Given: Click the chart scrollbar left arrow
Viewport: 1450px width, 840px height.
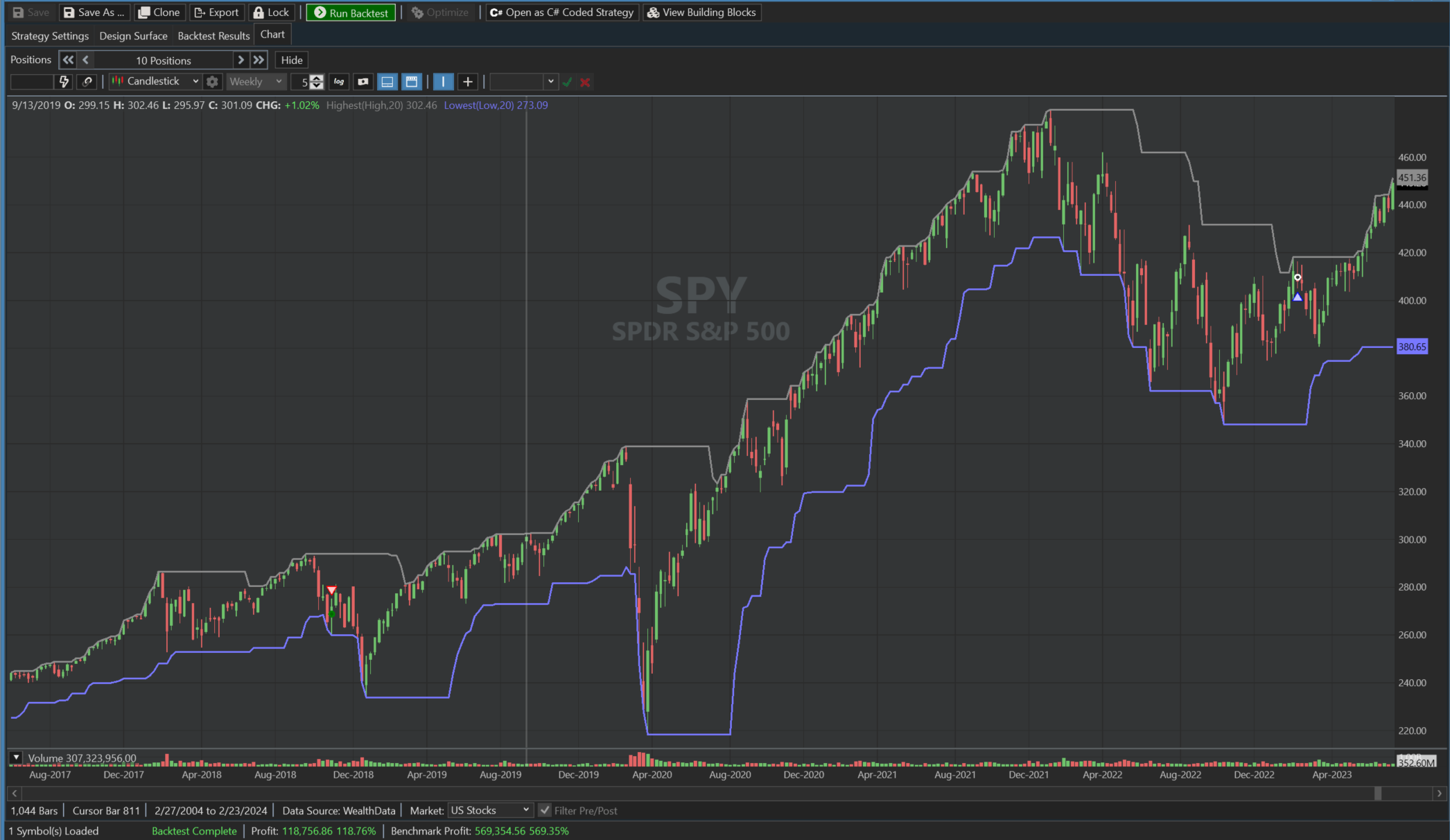Looking at the screenshot, I should point(15,793).
